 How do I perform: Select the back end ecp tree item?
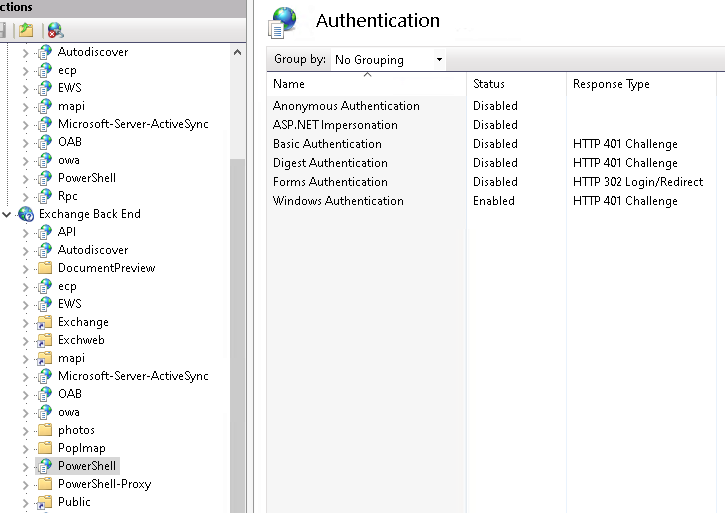(x=67, y=286)
